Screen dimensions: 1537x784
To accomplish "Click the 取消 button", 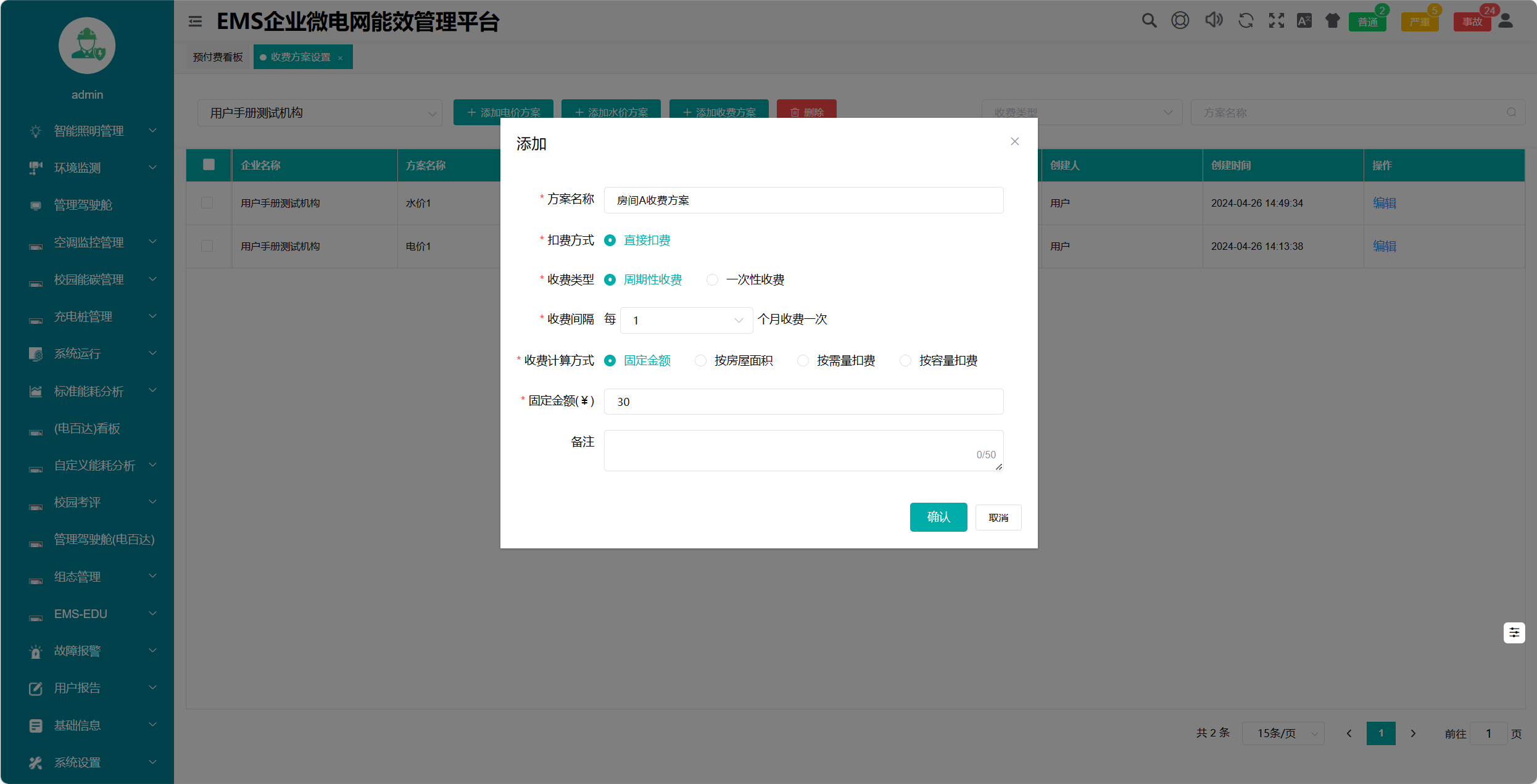I will (x=998, y=518).
